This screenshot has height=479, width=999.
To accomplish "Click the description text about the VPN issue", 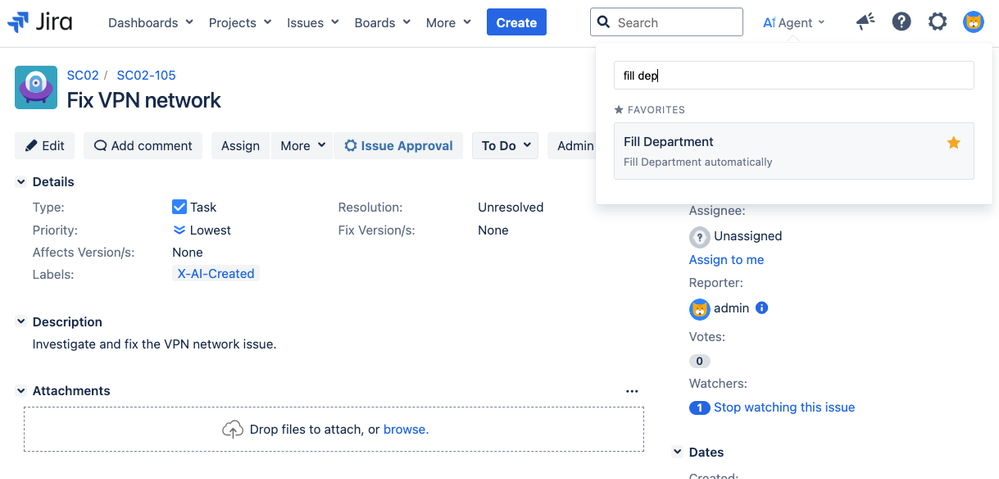I will click(154, 345).
